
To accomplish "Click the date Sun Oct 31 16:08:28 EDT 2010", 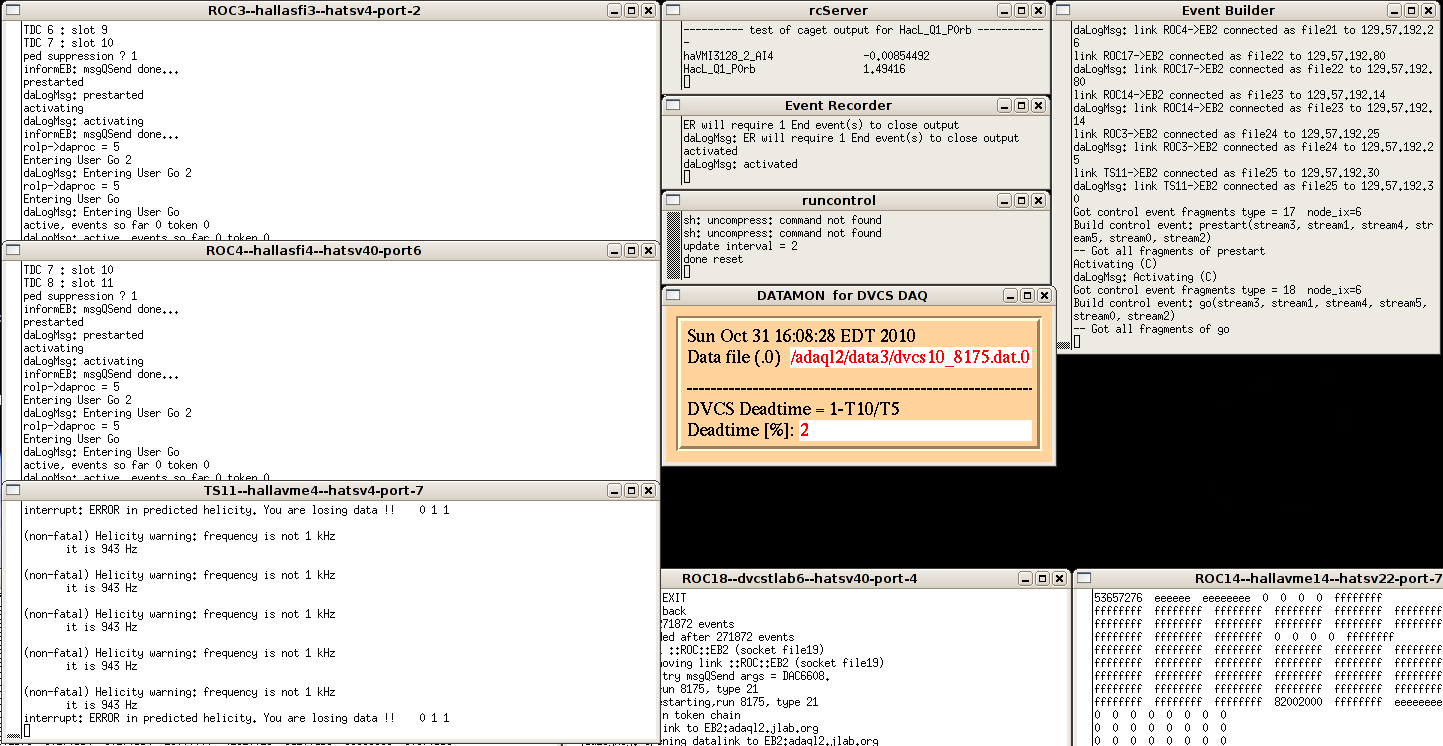I will [x=801, y=336].
